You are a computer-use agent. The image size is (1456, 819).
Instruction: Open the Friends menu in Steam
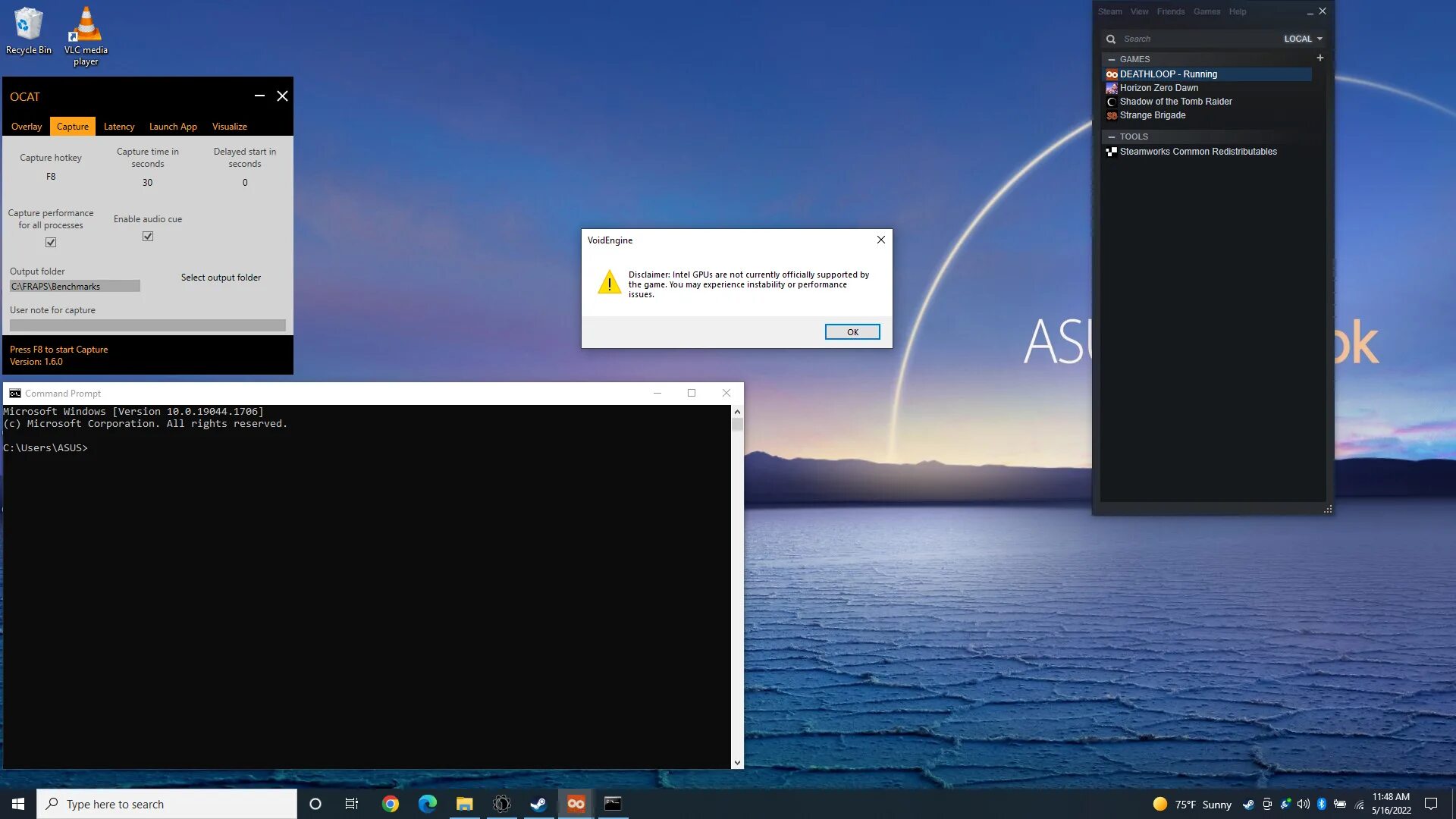pos(1170,11)
